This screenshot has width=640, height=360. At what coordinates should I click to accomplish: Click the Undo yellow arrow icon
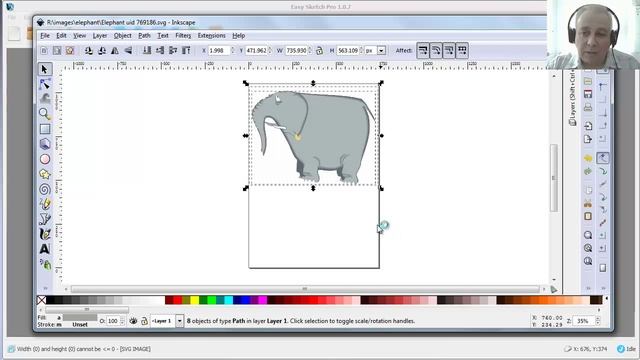(588, 158)
